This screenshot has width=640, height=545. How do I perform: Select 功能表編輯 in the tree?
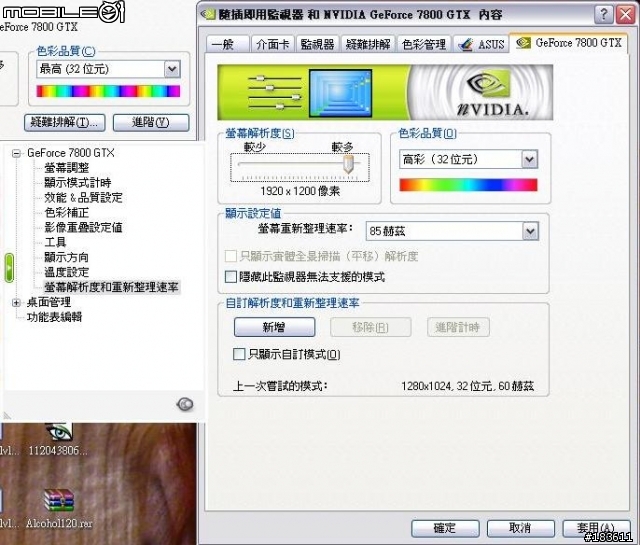click(54, 317)
